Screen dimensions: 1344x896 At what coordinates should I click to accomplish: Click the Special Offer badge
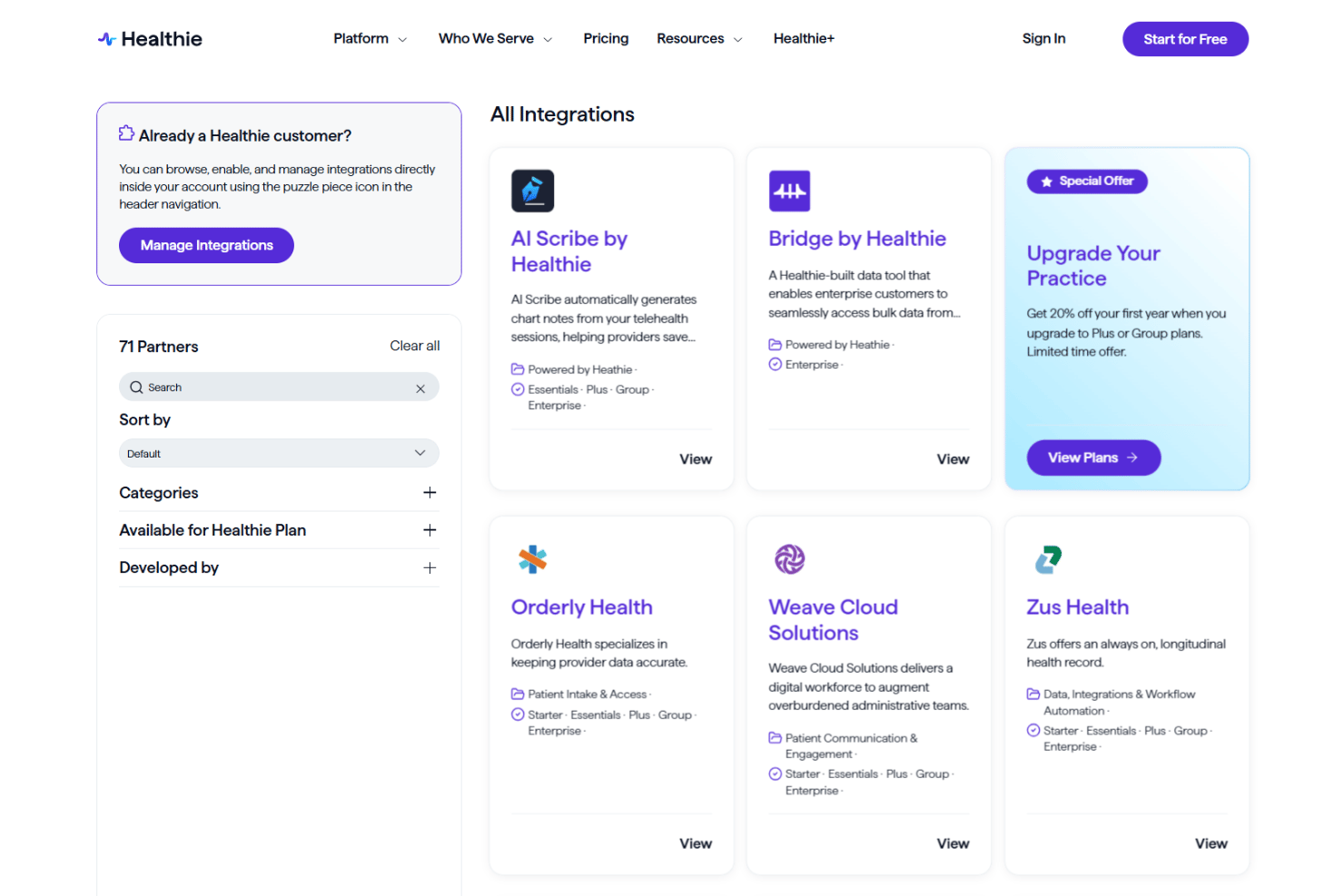pyautogui.click(x=1087, y=182)
